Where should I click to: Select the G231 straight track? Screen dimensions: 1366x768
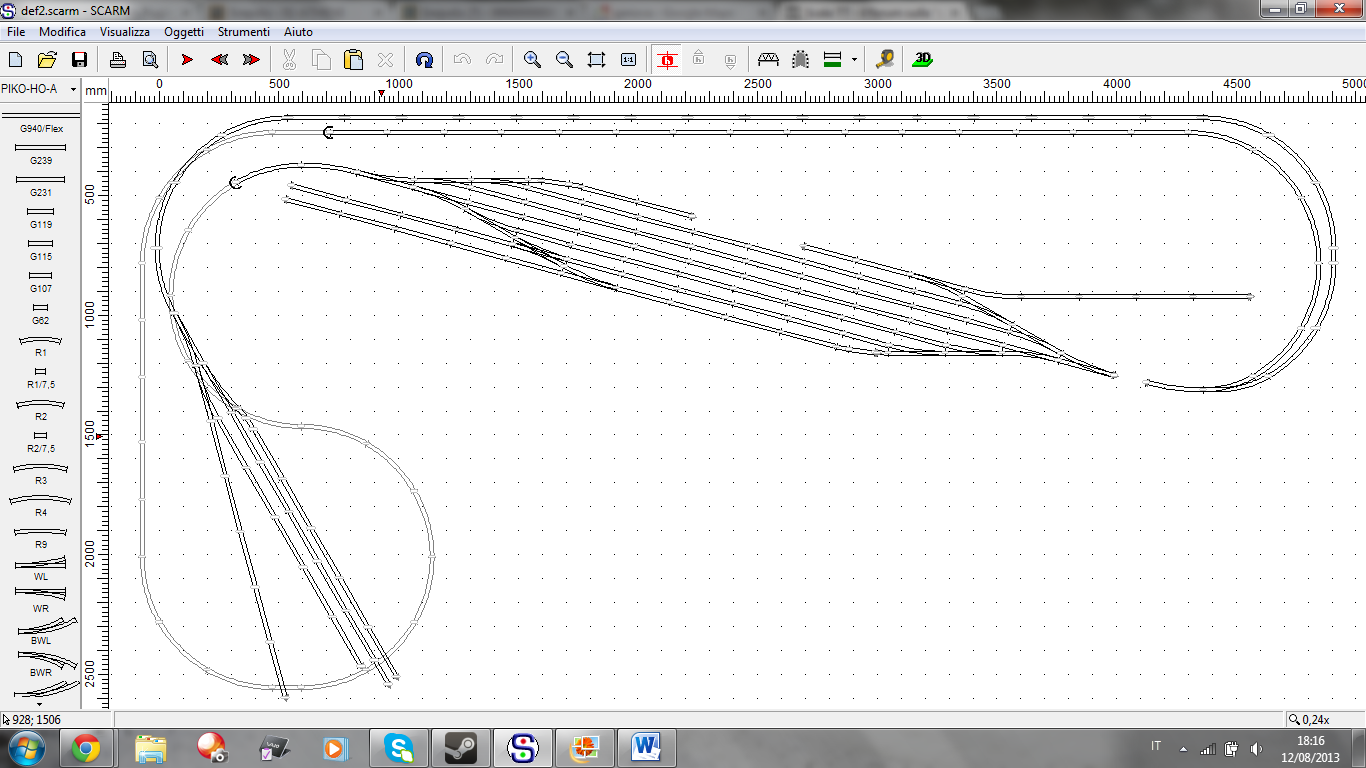tap(40, 185)
